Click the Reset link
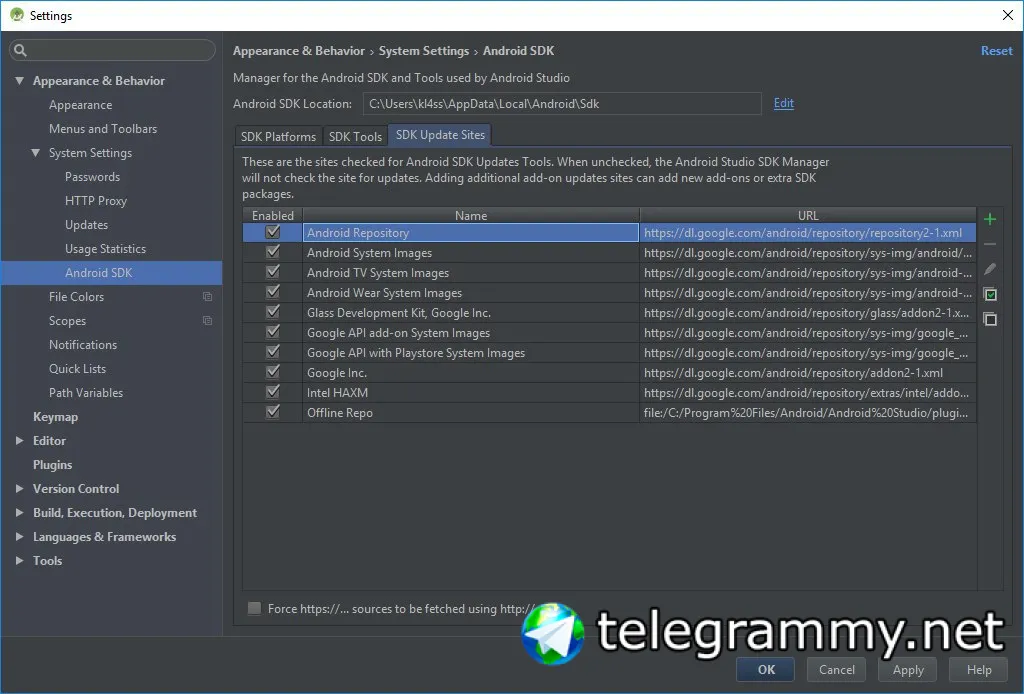 click(997, 50)
